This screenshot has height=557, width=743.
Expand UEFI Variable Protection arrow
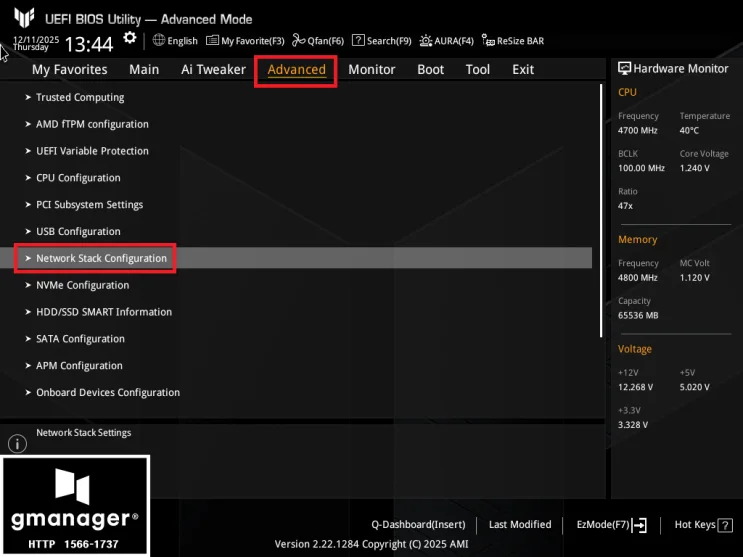(28, 151)
